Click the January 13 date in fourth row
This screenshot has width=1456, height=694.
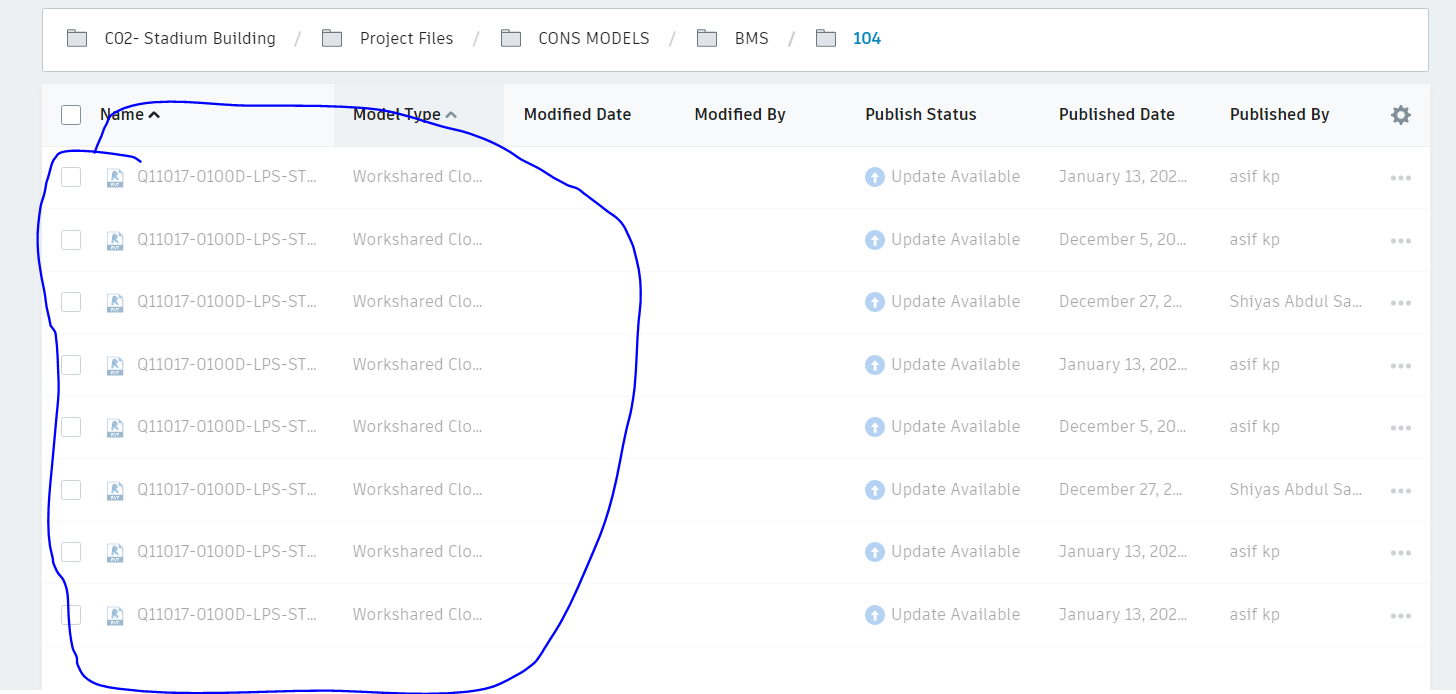[1124, 365]
